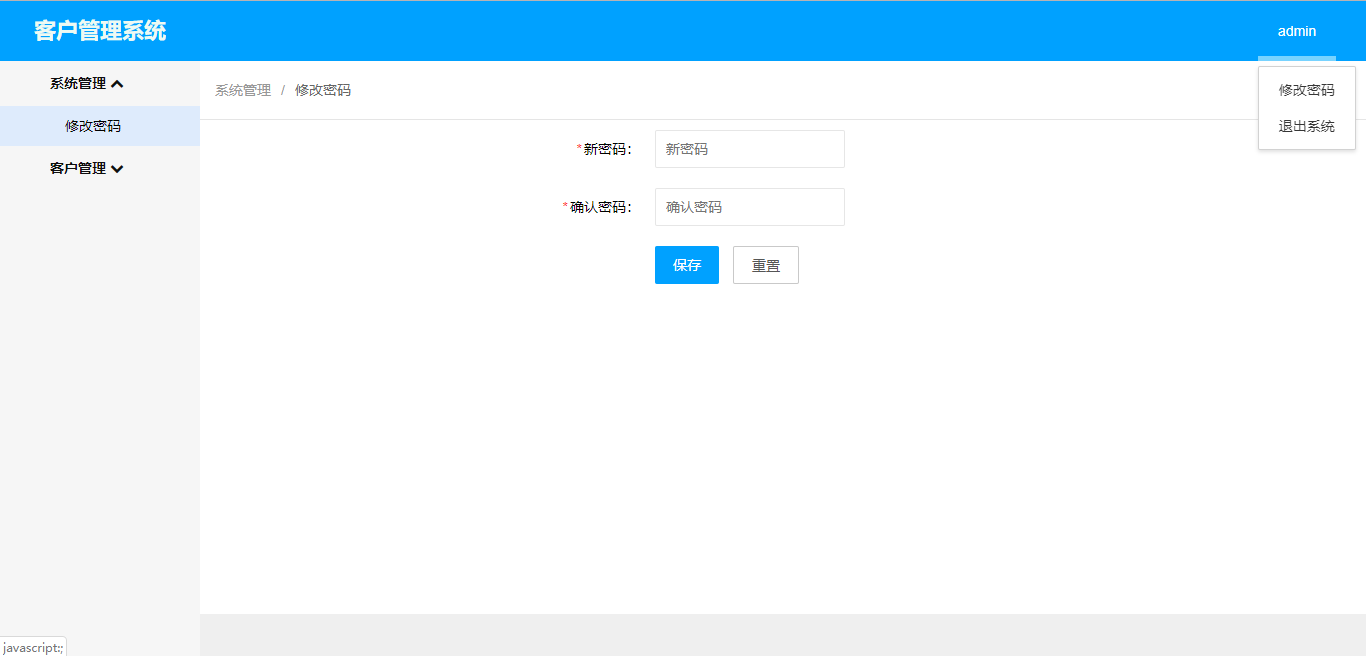The width and height of the screenshot is (1366, 656).
Task: Click the 系统管理 sidebar menu heading
Action: [x=78, y=84]
